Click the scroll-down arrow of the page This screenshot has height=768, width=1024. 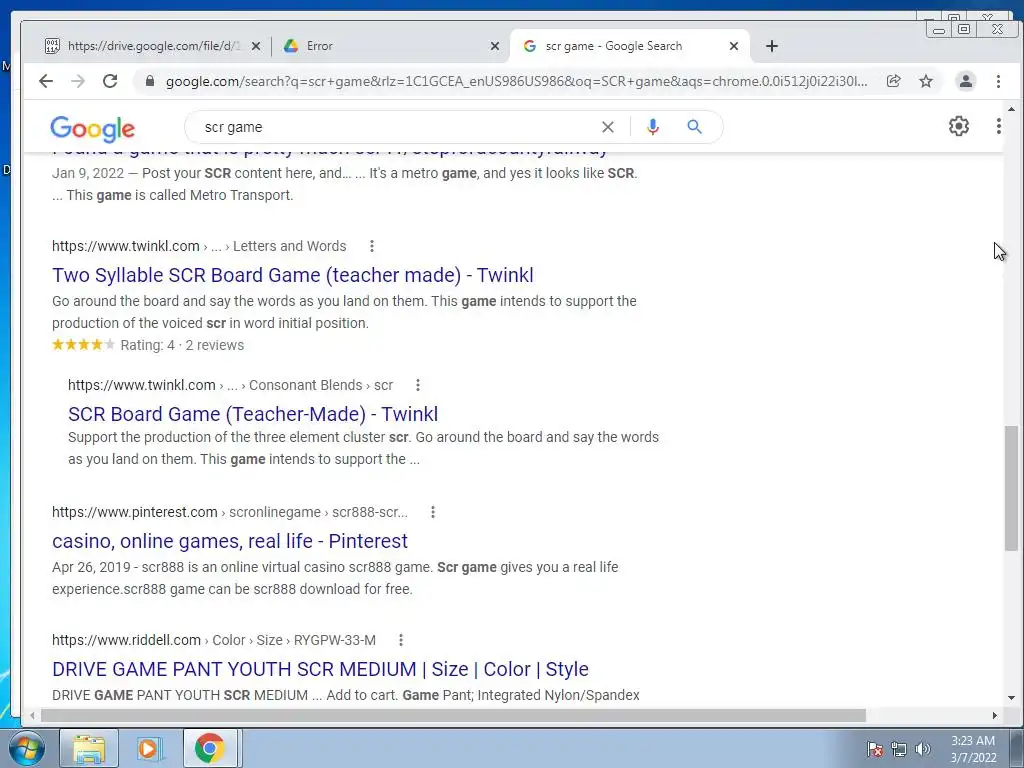(1011, 698)
